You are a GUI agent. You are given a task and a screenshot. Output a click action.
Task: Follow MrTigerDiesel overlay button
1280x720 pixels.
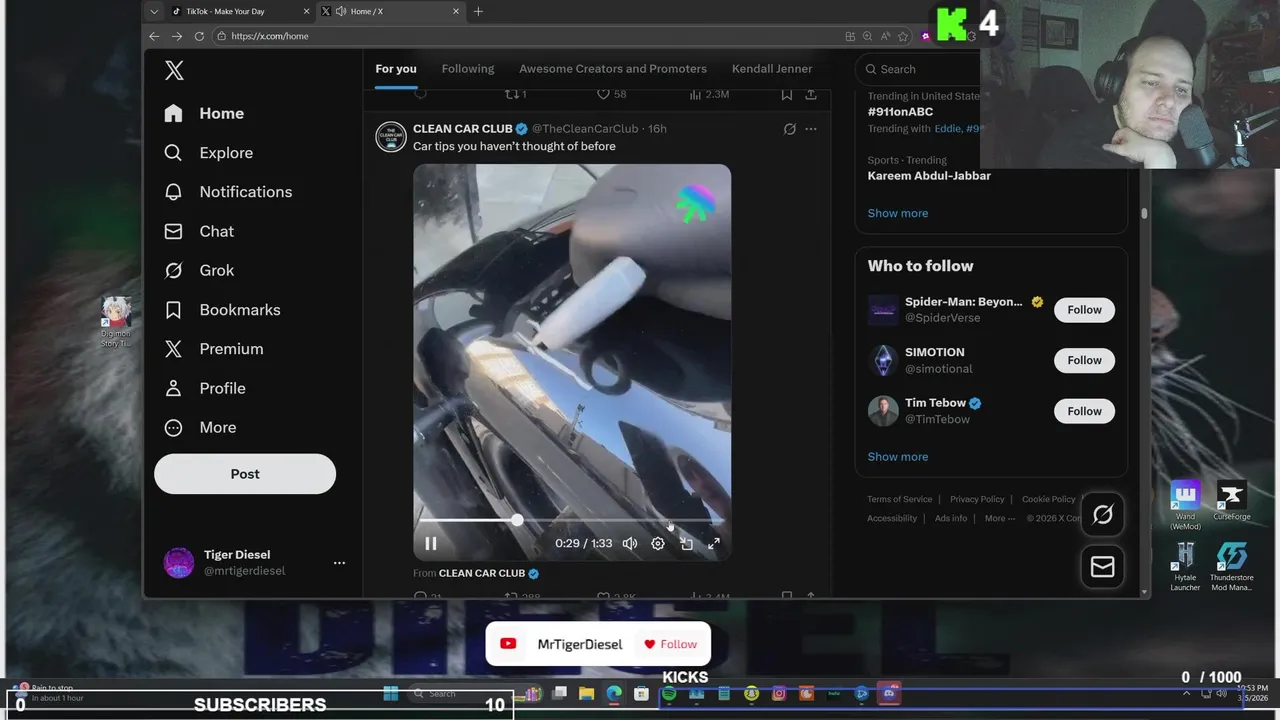point(671,644)
